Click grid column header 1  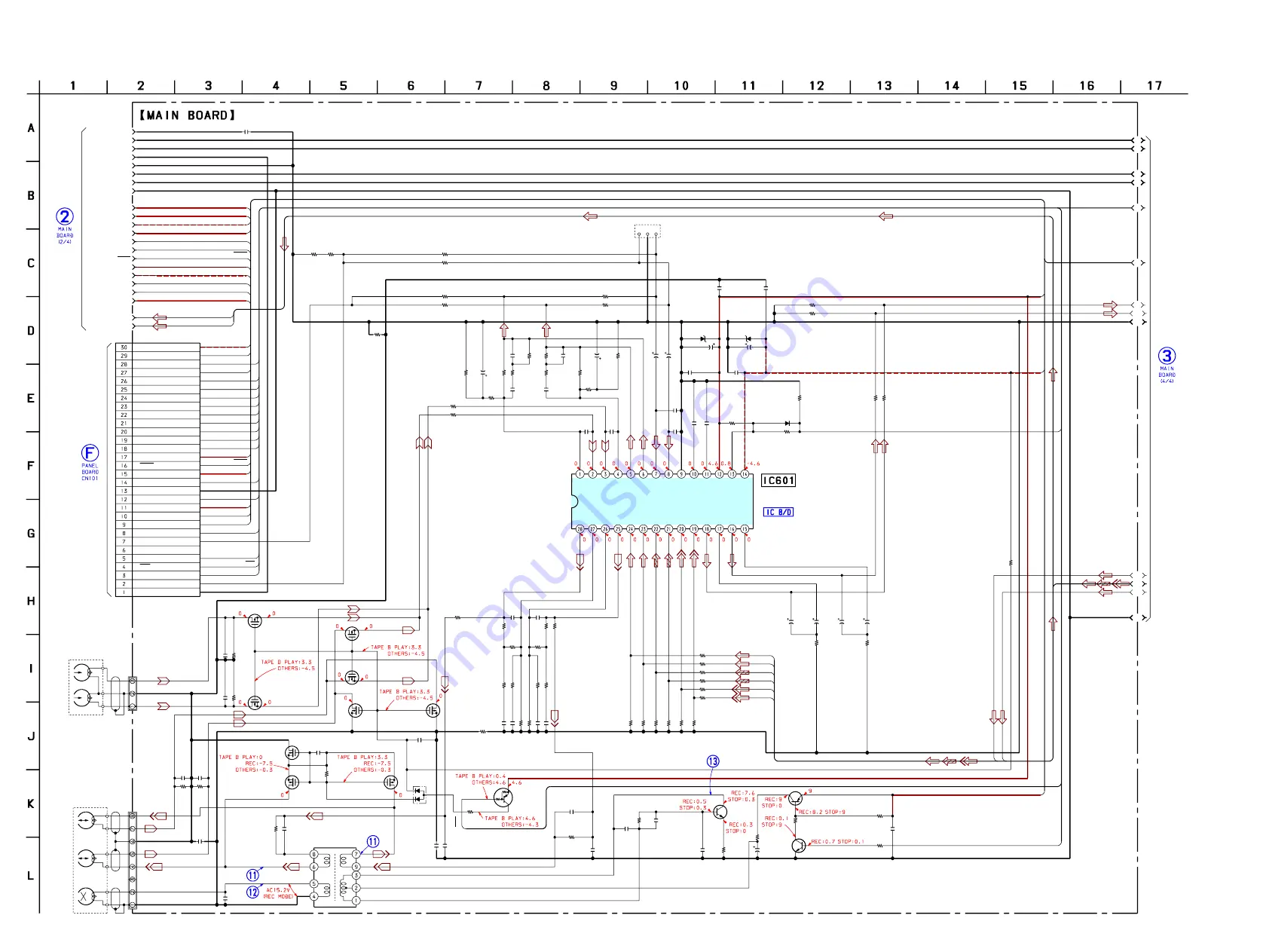(x=73, y=86)
